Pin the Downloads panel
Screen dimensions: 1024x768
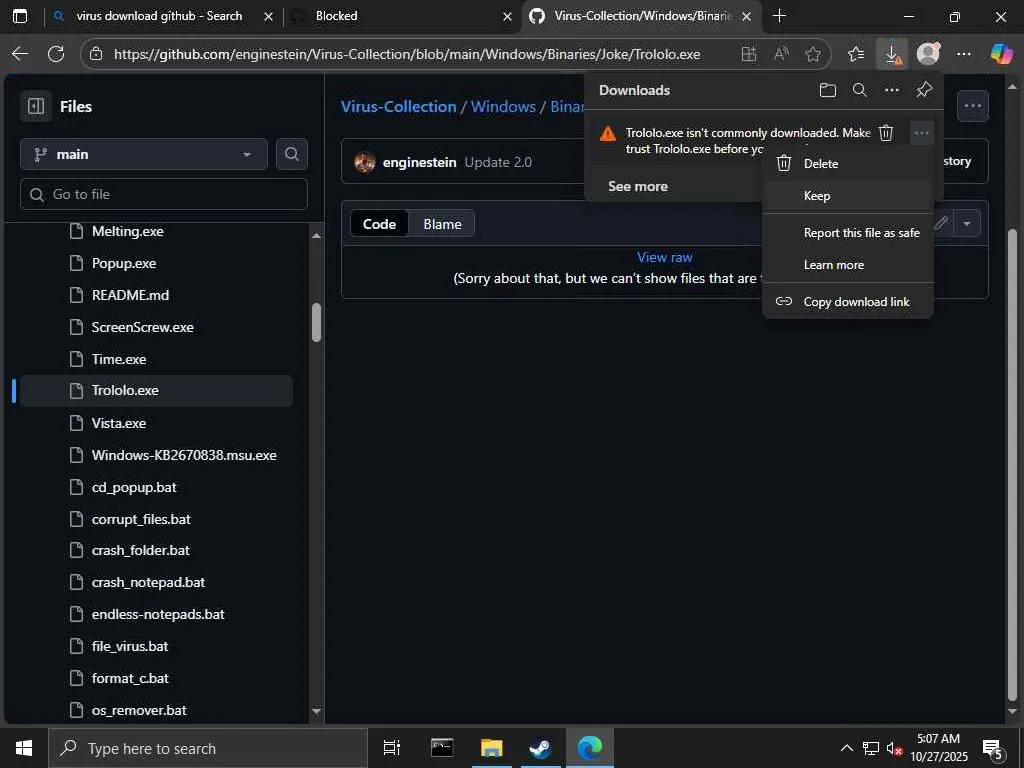923,90
